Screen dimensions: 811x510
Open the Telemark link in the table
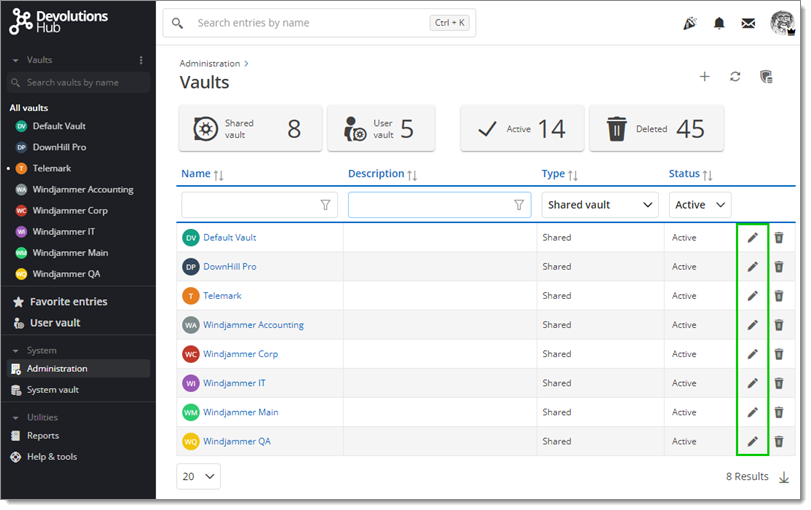[x=222, y=296]
